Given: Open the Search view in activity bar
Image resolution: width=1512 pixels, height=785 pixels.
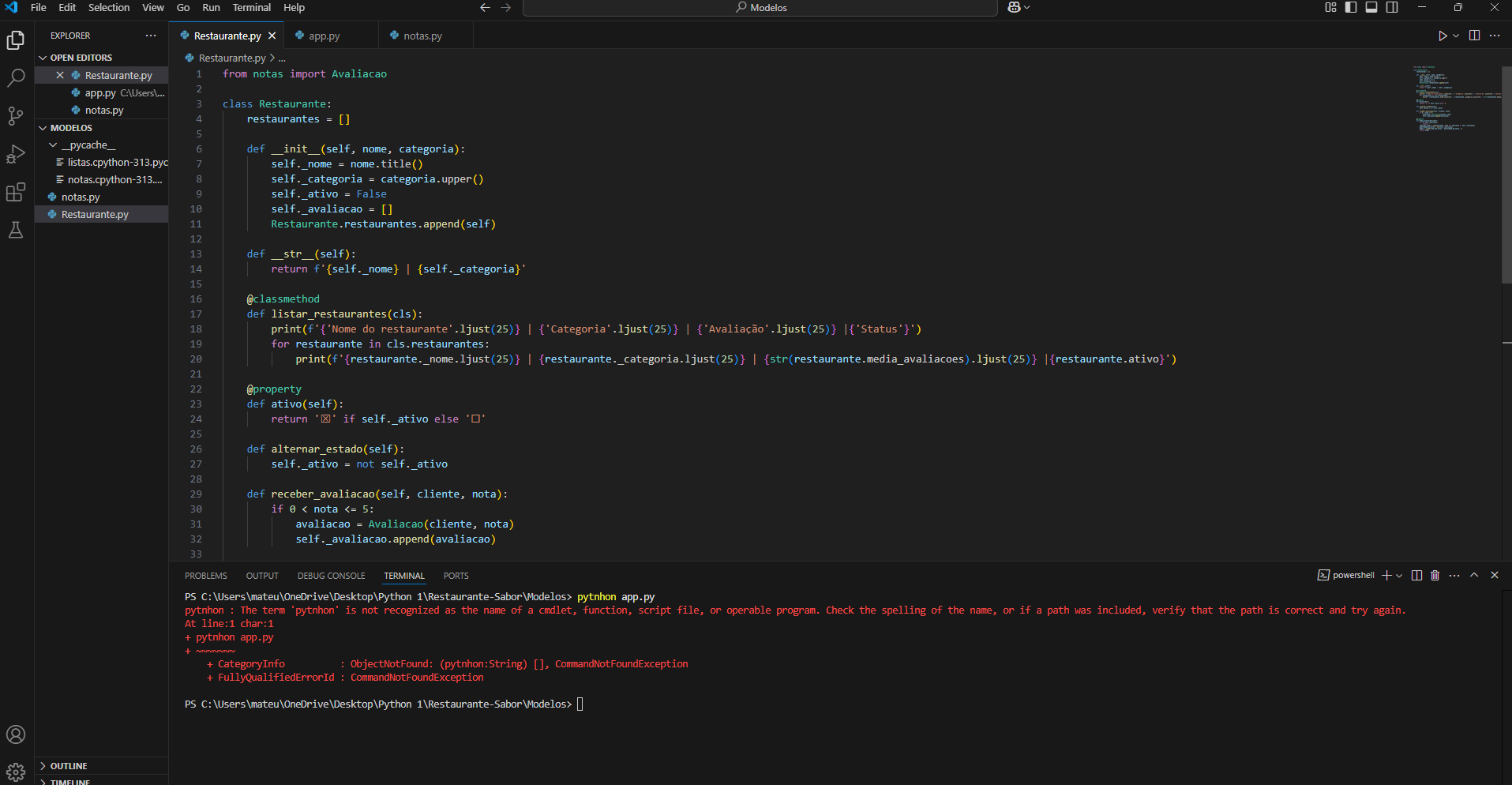Looking at the screenshot, I should point(16,77).
